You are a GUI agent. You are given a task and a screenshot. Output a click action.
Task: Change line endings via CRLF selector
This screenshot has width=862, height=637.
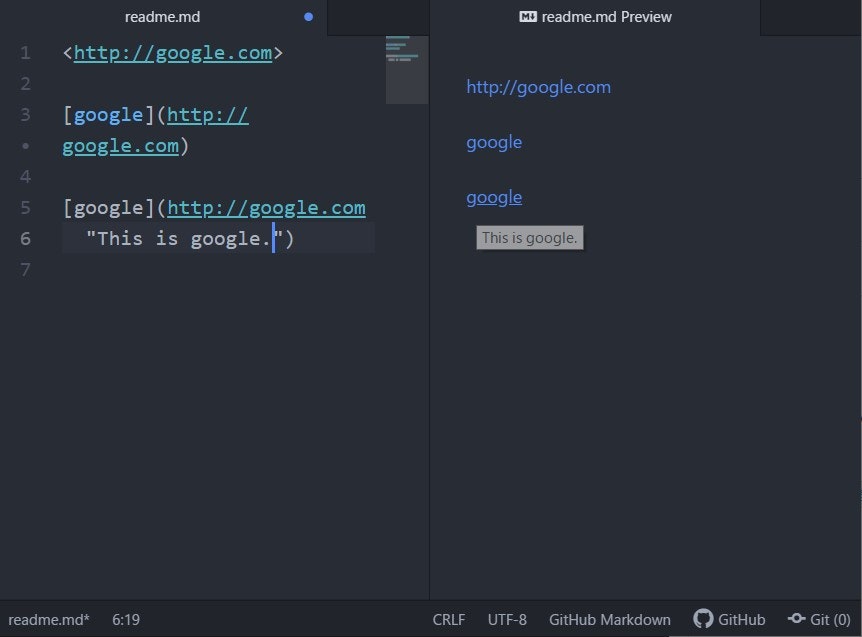(449, 620)
